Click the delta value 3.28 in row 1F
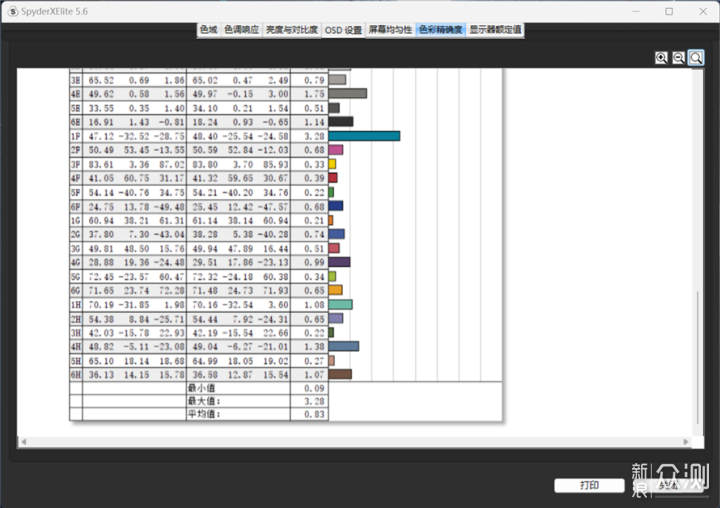Image resolution: width=720 pixels, height=508 pixels. [x=314, y=136]
